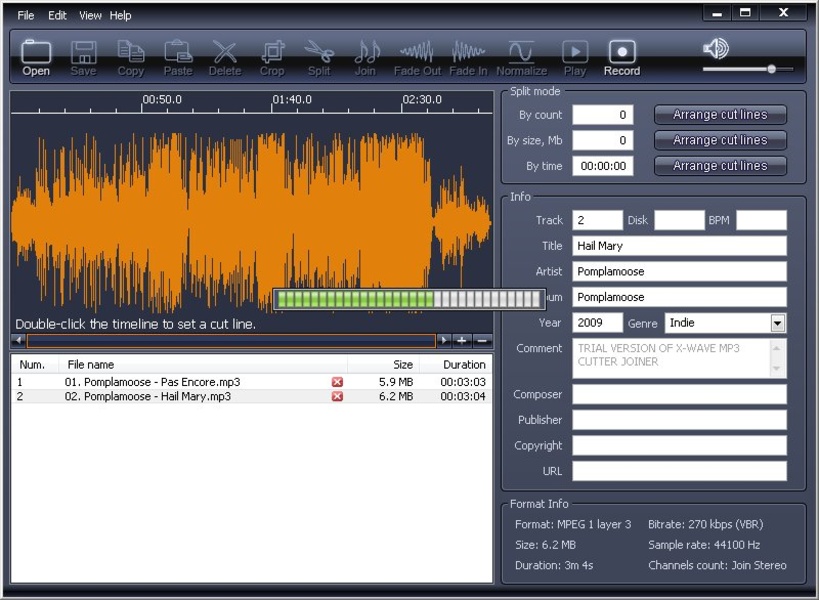Image resolution: width=819 pixels, height=600 pixels.
Task: Expand the Genre dropdown
Action: (778, 323)
